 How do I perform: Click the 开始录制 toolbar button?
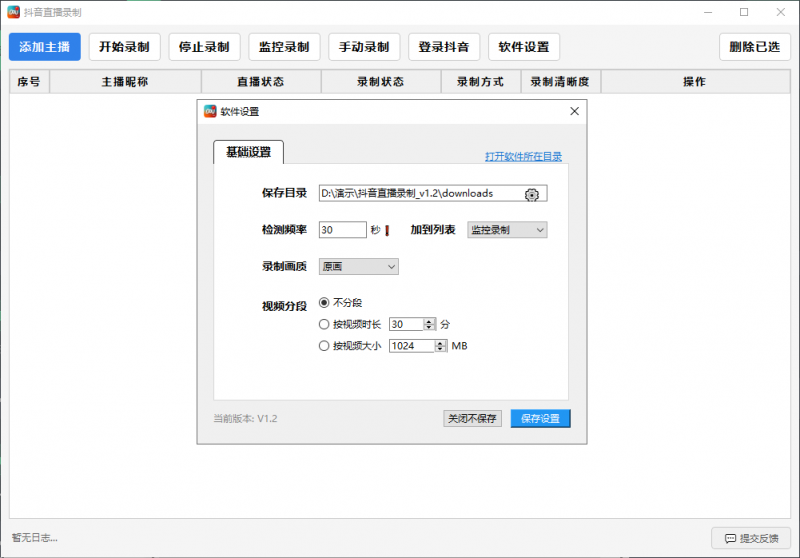(124, 47)
